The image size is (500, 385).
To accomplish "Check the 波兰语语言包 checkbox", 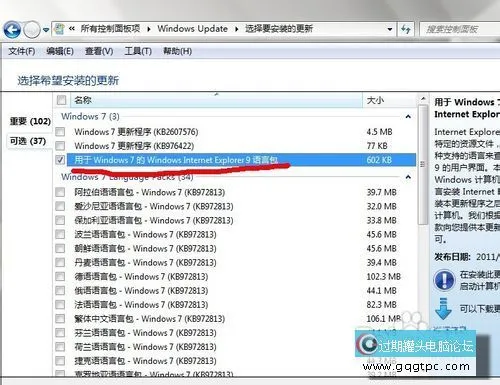I will coord(60,234).
